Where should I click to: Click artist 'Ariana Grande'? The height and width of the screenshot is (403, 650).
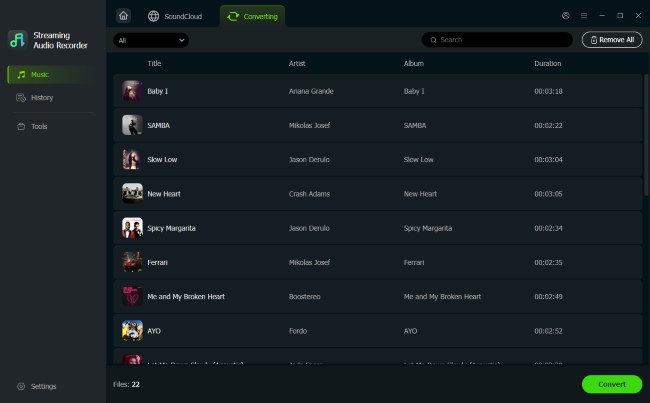click(311, 91)
